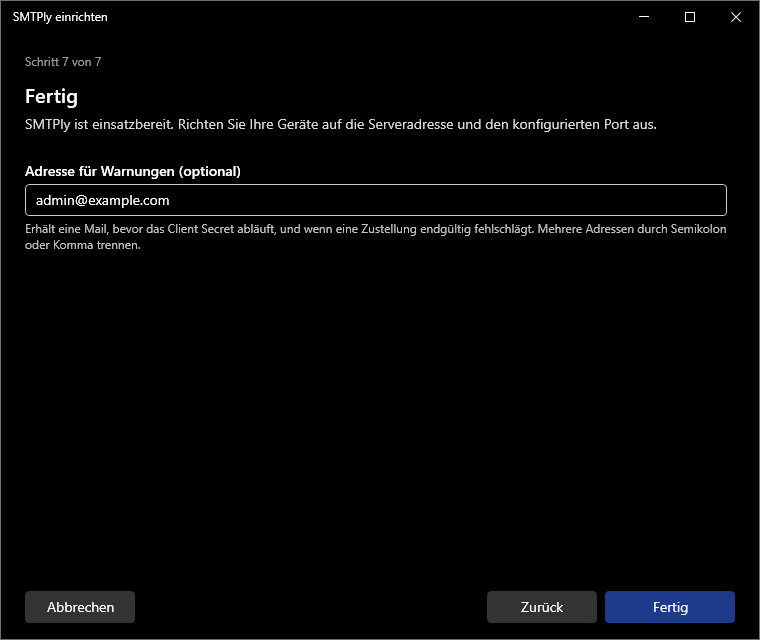The image size is (760, 640).
Task: Click the hint text about Client Secret expiry
Action: coord(376,237)
